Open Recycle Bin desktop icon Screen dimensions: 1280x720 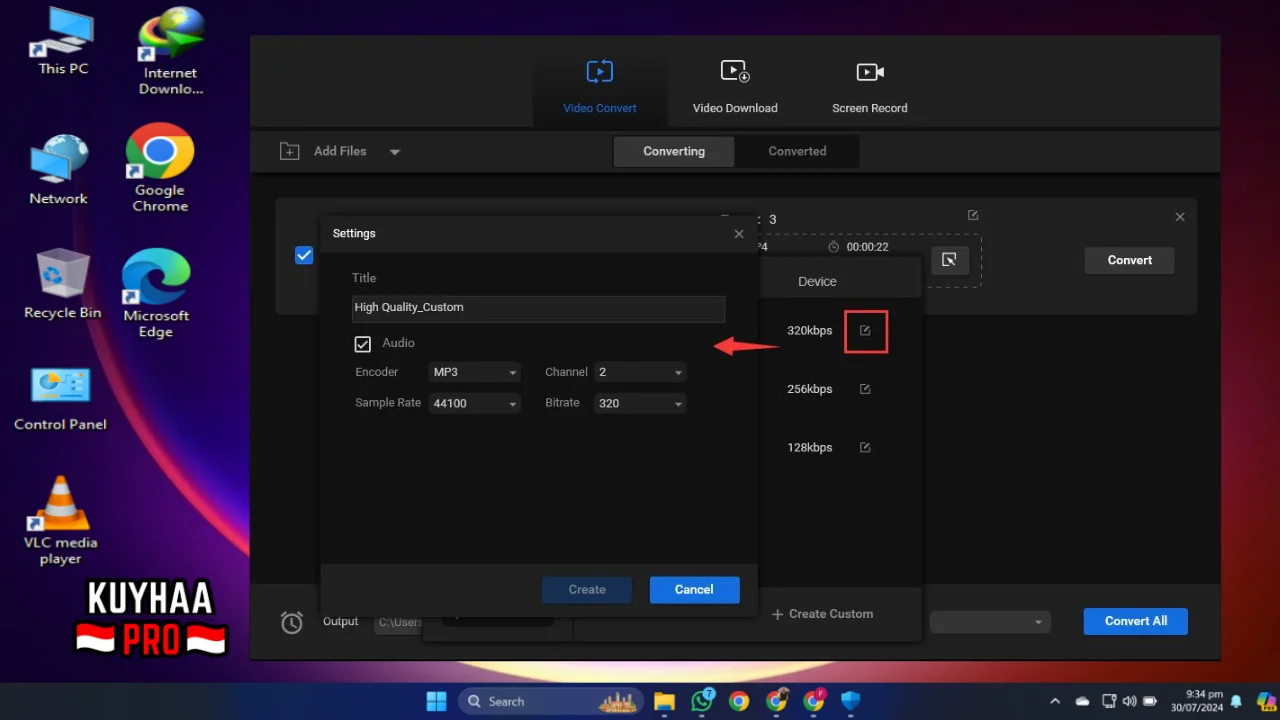click(62, 284)
